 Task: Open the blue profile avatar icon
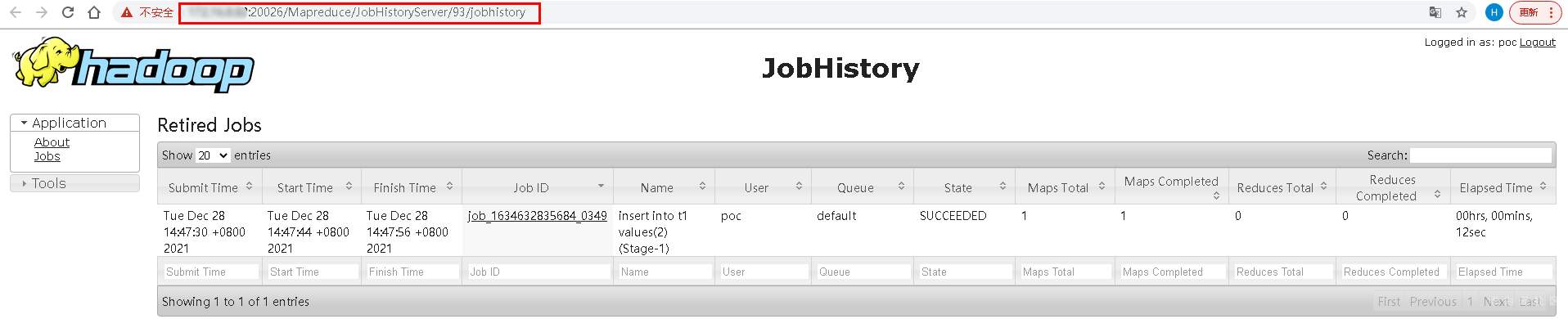click(x=1494, y=12)
